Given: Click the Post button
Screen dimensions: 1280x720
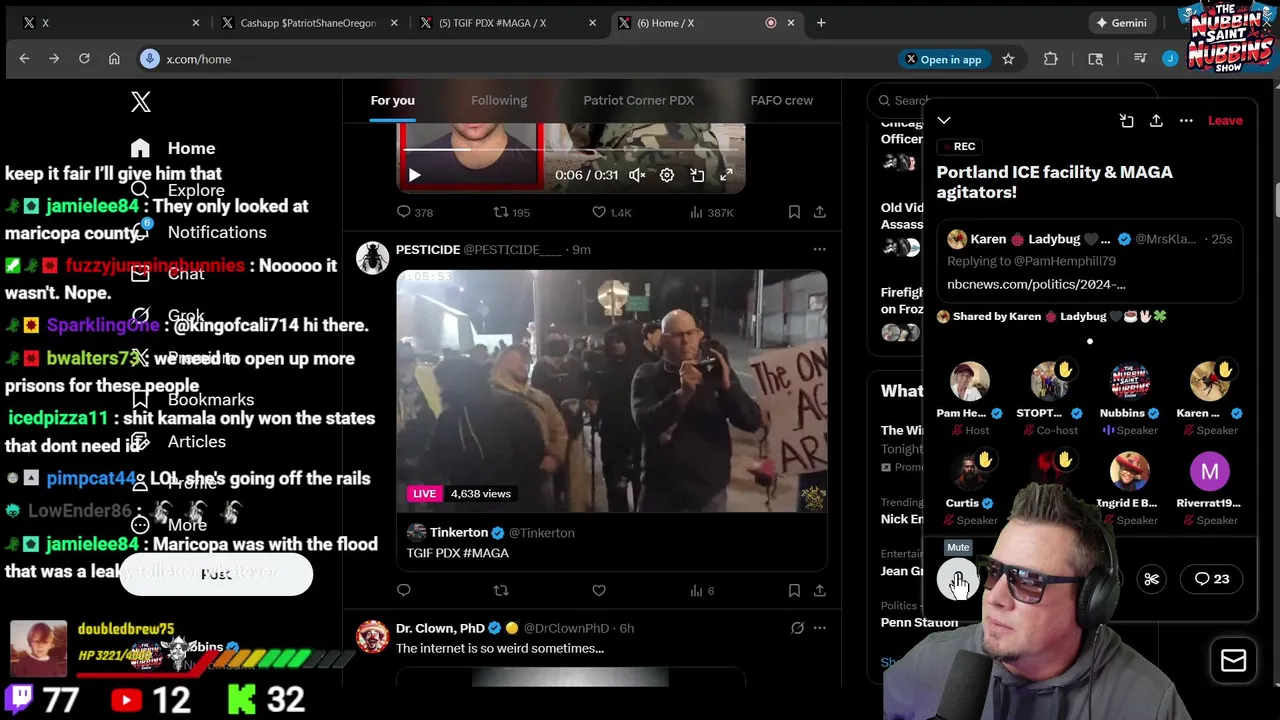Looking at the screenshot, I should pyautogui.click(x=216, y=574).
